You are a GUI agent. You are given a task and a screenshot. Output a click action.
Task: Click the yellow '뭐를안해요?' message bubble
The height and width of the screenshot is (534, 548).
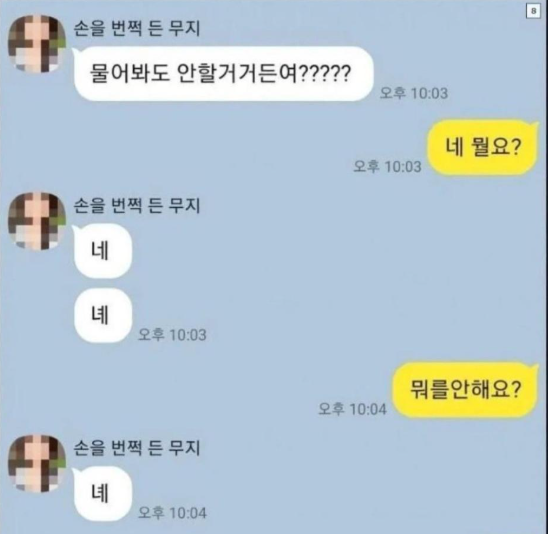click(465, 390)
